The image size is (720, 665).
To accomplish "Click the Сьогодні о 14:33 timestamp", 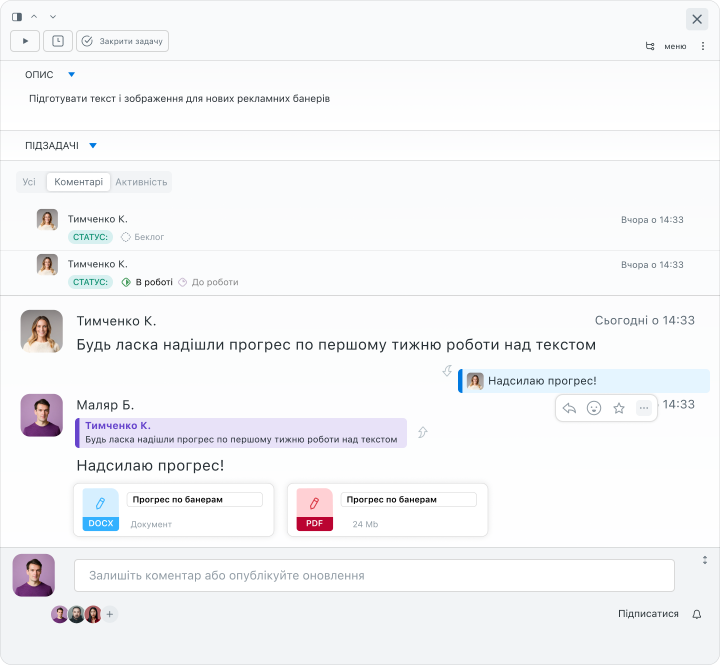I will click(x=645, y=321).
